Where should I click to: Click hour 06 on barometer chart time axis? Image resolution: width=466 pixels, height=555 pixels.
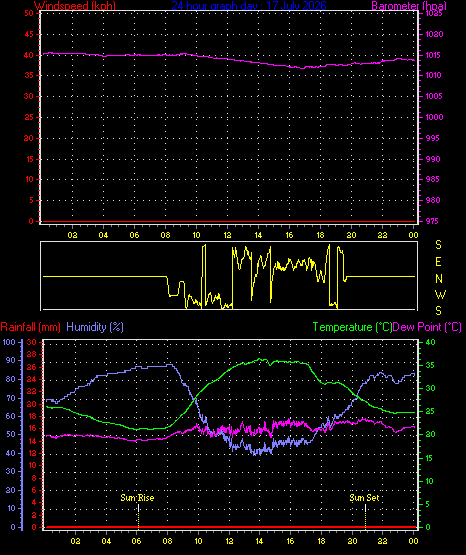pos(134,235)
